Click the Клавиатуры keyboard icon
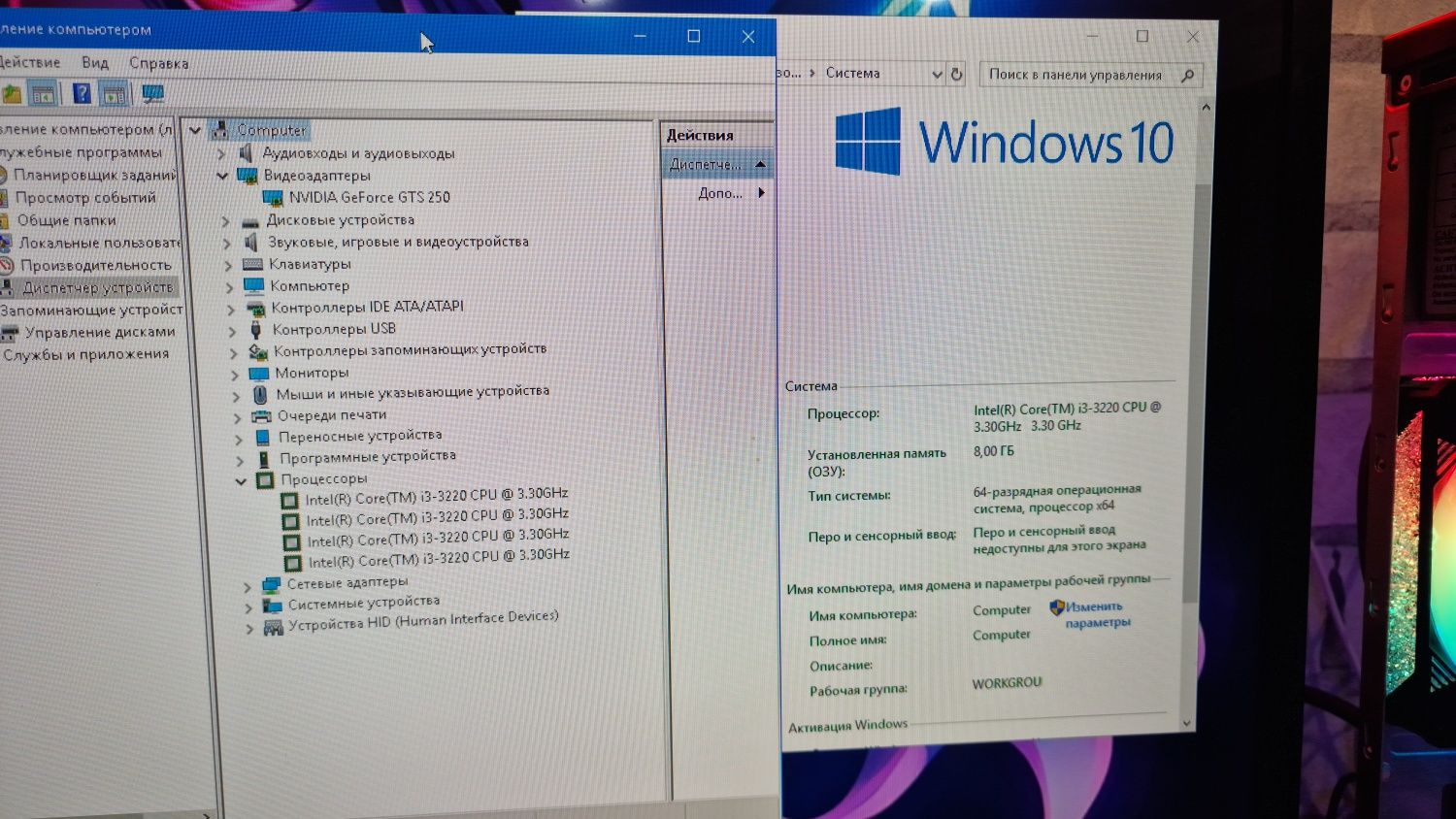The width and height of the screenshot is (1456, 819). (252, 264)
